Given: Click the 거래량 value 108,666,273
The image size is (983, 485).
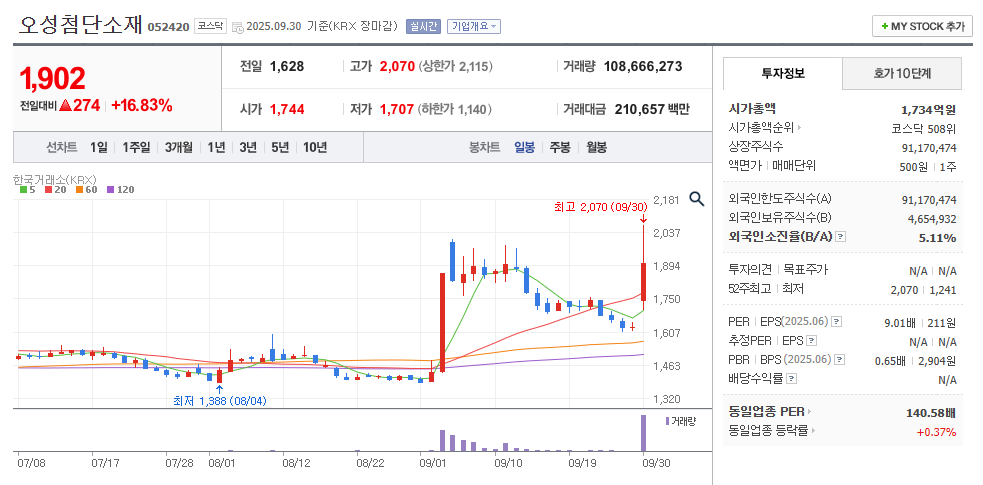Looking at the screenshot, I should click(x=643, y=66).
